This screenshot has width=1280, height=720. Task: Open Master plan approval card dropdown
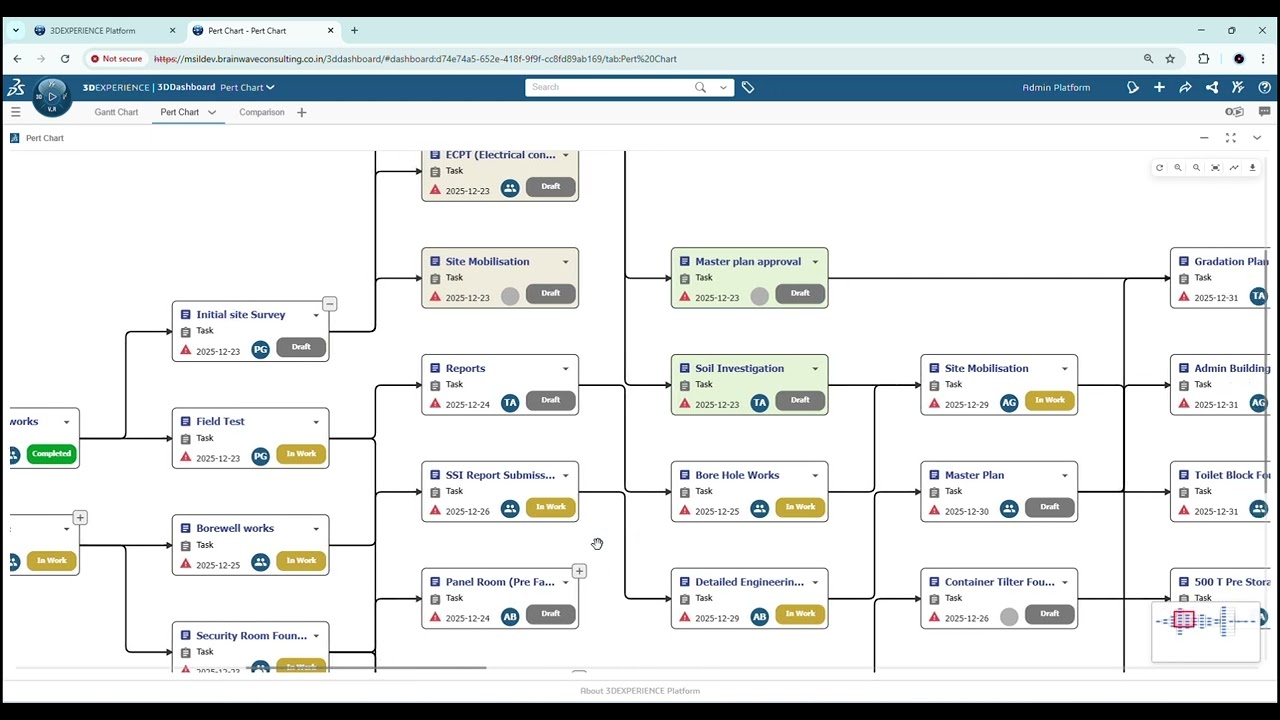point(815,262)
